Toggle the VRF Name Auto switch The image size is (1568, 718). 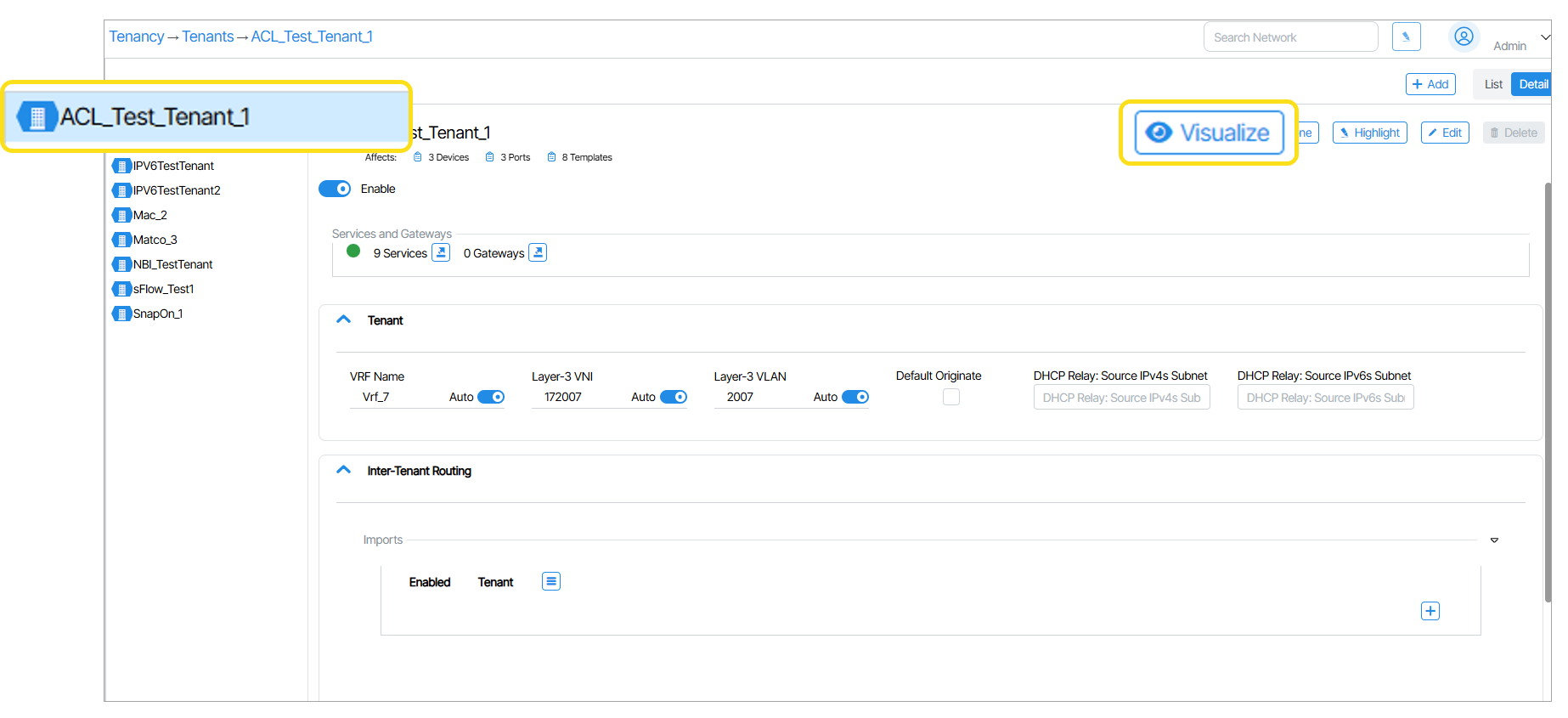pyautogui.click(x=491, y=397)
